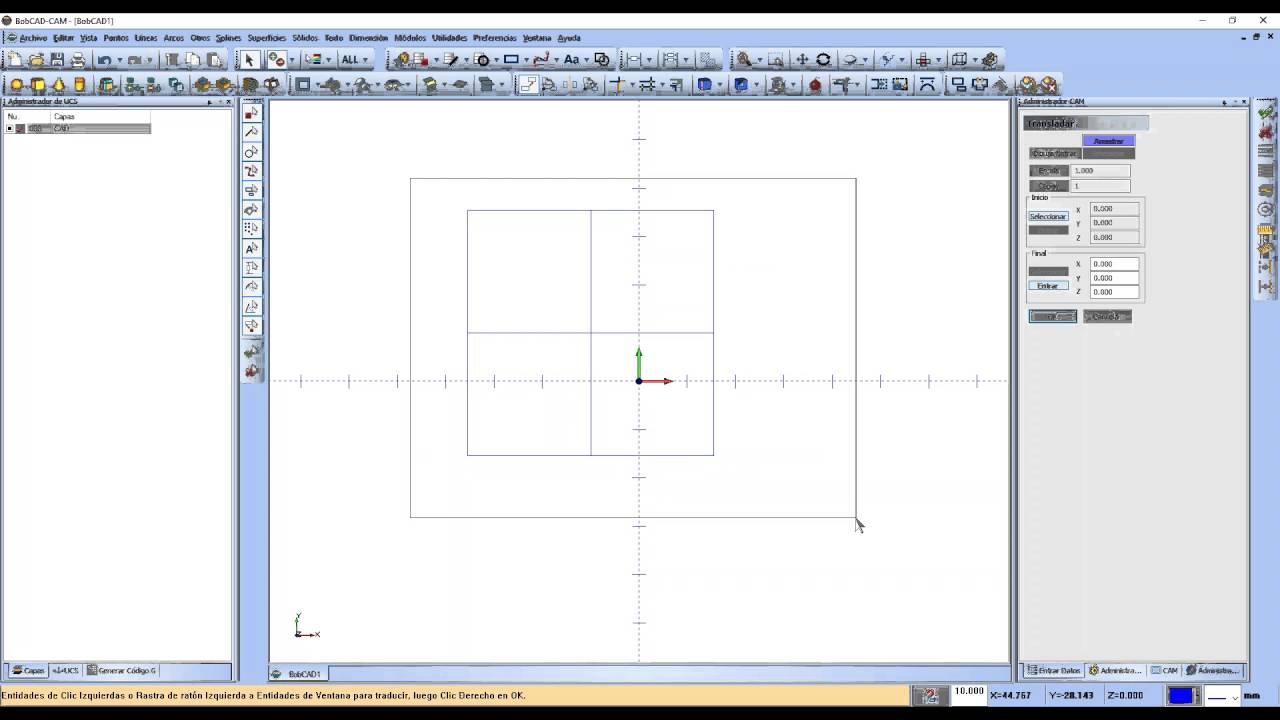Click the Aa text tool icon

click(571, 60)
